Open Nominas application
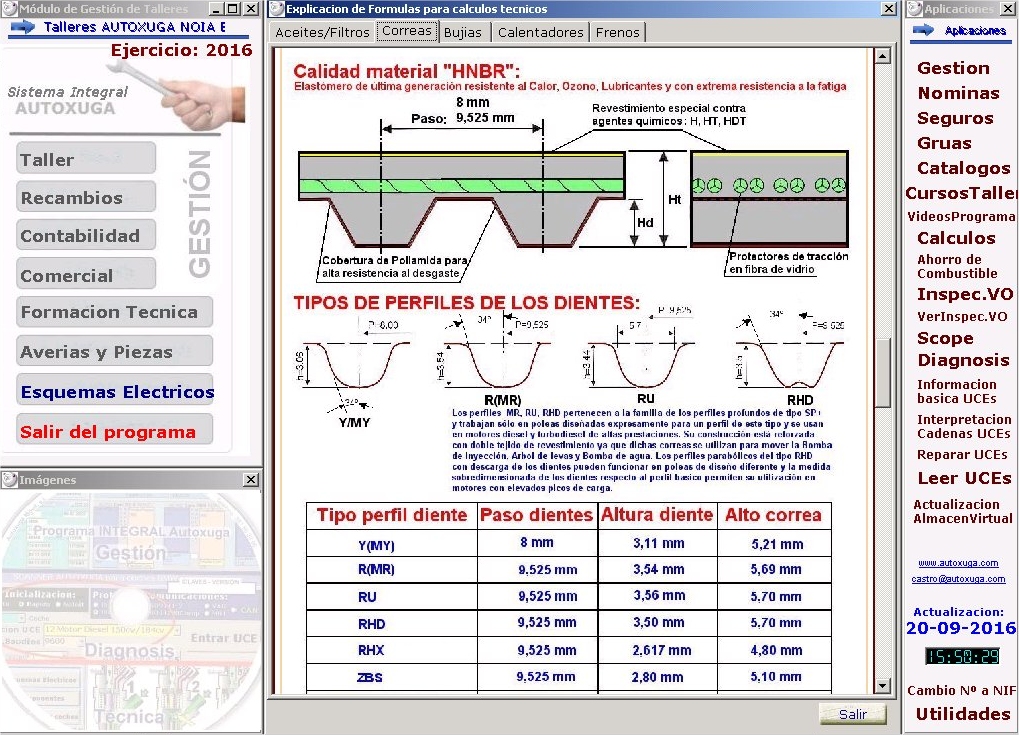Viewport: 1019px width, 735px height. coord(959,93)
